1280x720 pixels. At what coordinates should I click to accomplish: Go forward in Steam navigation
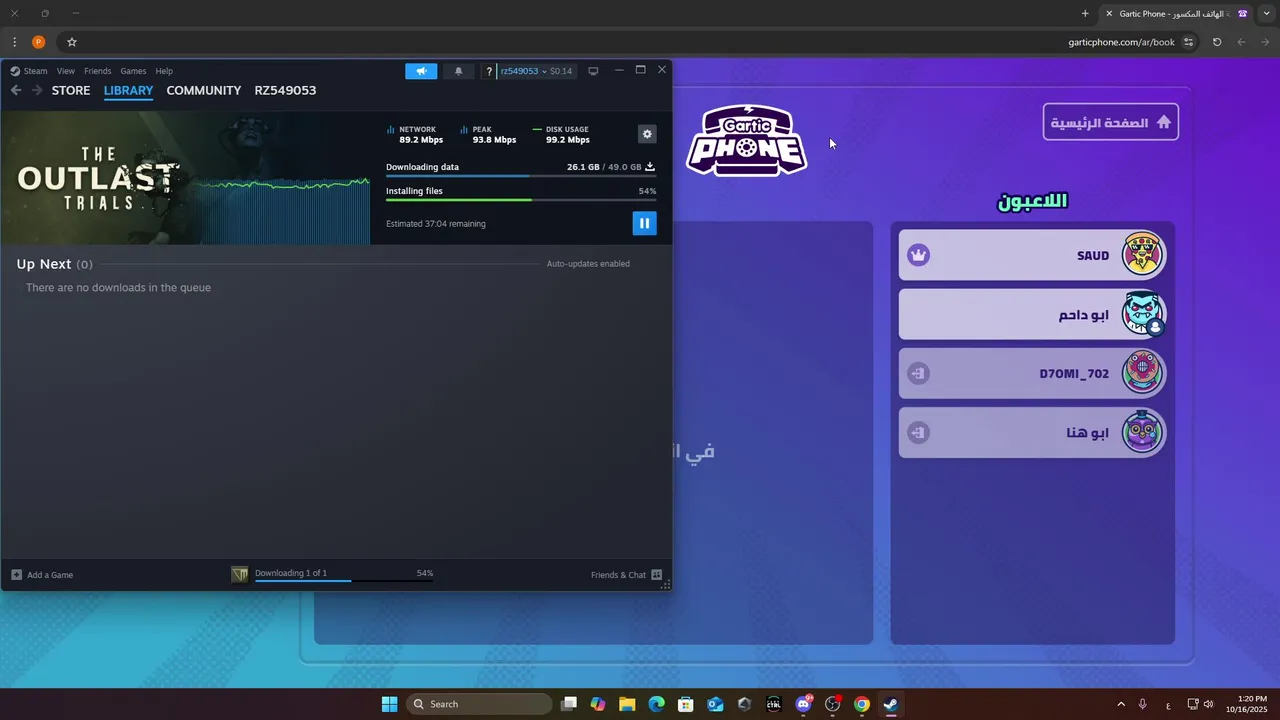(x=37, y=90)
